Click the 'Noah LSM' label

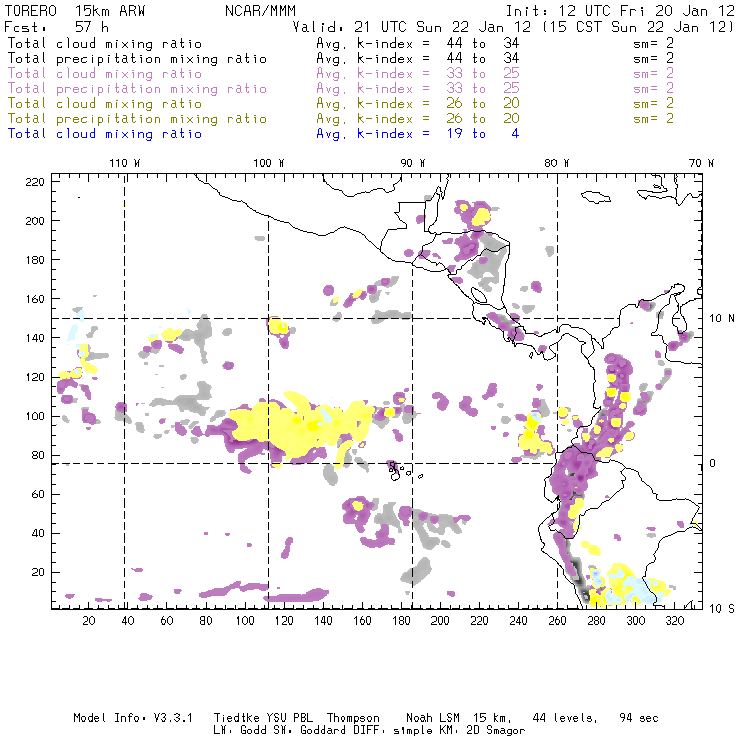click(x=433, y=718)
